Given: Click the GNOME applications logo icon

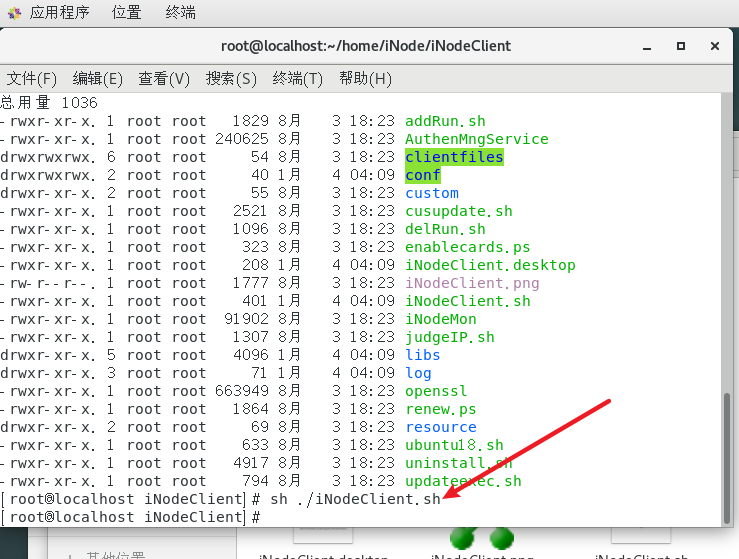Looking at the screenshot, I should [14, 13].
